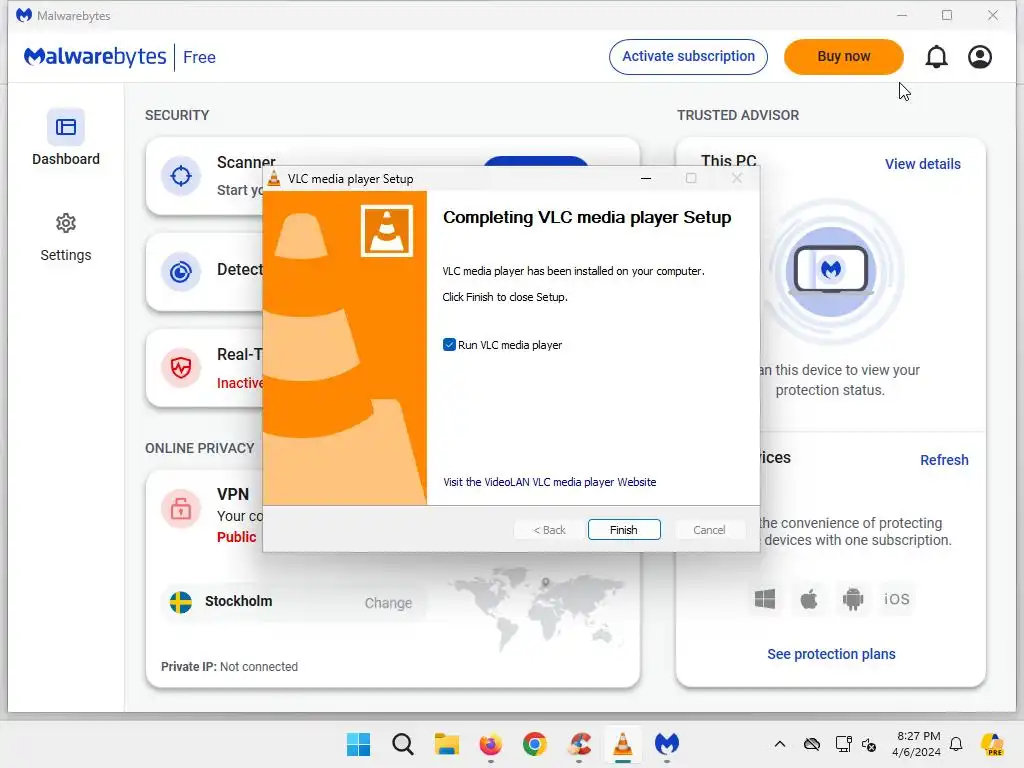Click Change next to Stockholm
Screen dimensions: 1024x768
pyautogui.click(x=388, y=603)
